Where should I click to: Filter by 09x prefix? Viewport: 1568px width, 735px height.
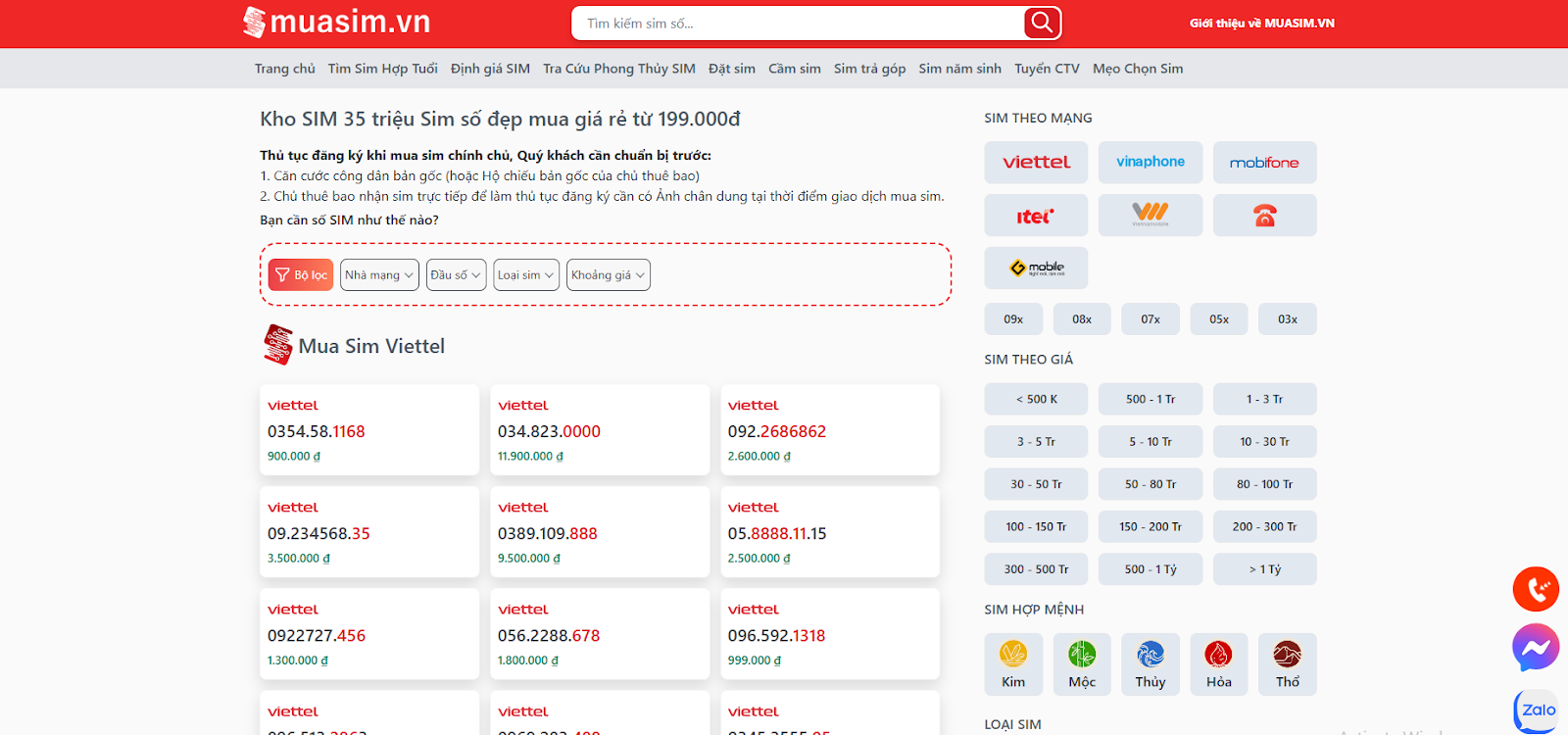coord(1013,319)
